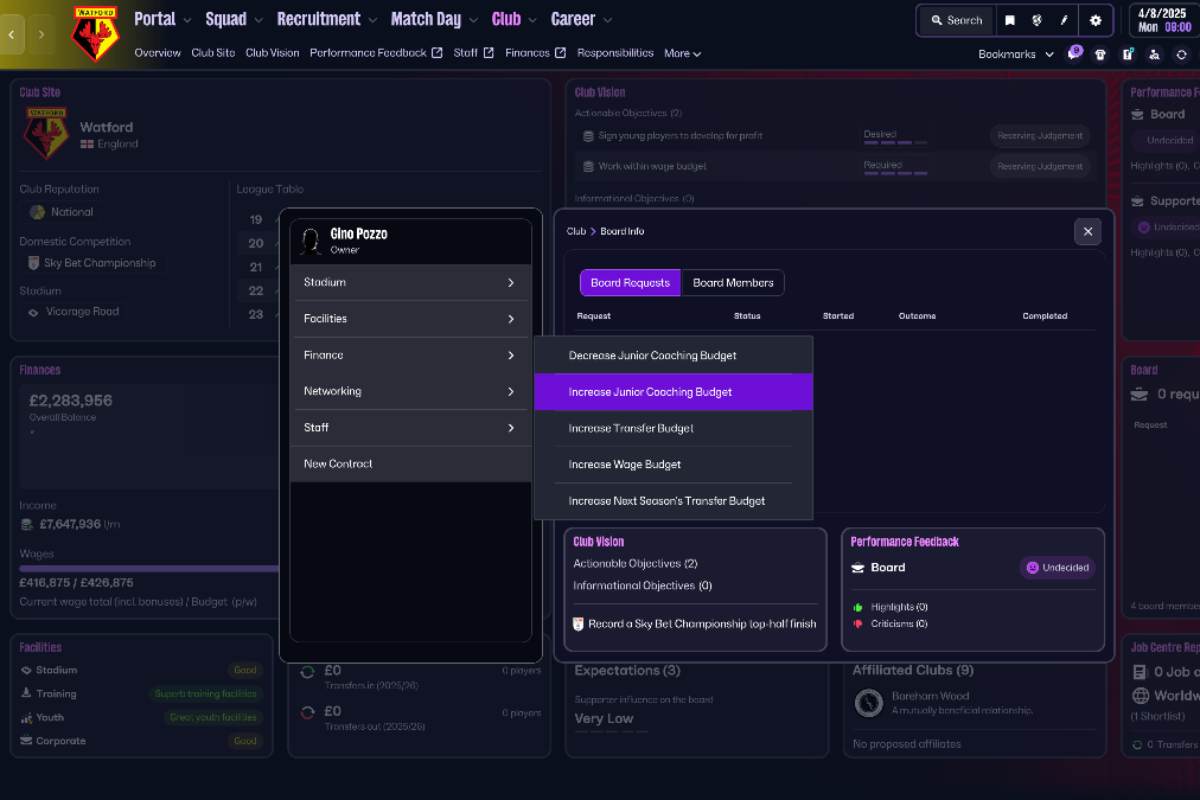Image resolution: width=1200 pixels, height=800 pixels.
Task: Select the Board Requests toggle
Action: click(630, 283)
